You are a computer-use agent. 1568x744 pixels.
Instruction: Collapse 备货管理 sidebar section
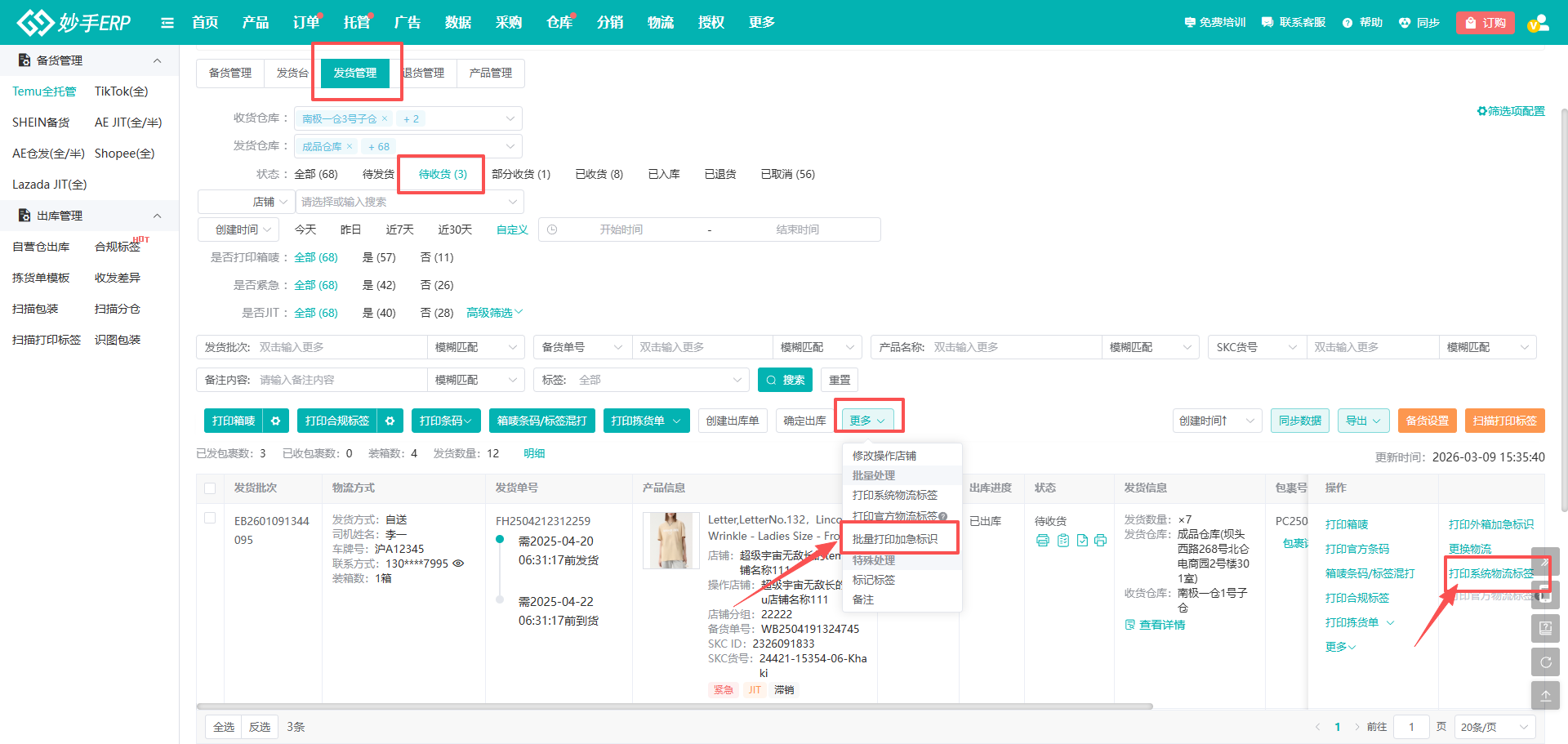point(157,60)
